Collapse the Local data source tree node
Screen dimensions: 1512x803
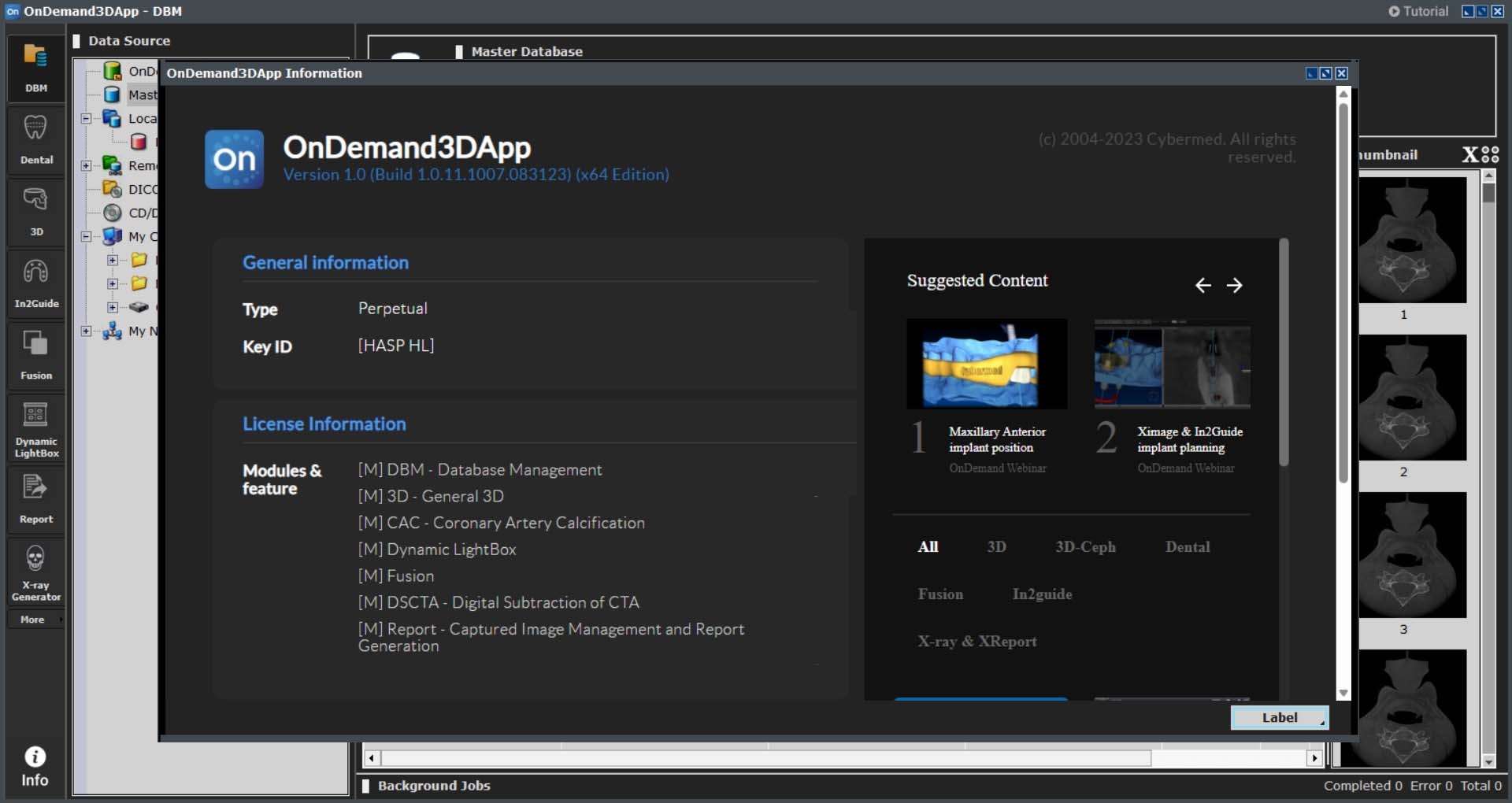(87, 119)
